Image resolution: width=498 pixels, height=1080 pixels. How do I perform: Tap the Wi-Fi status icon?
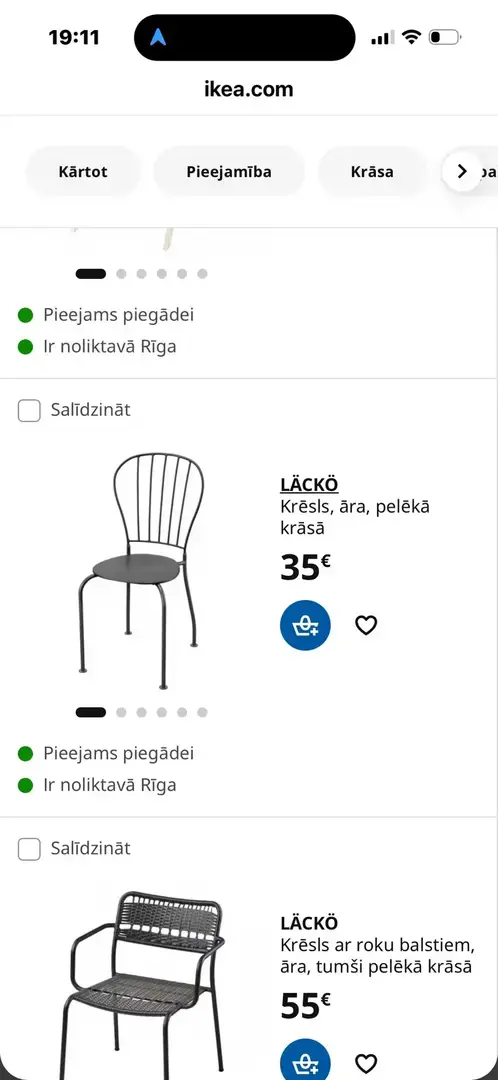tap(411, 37)
